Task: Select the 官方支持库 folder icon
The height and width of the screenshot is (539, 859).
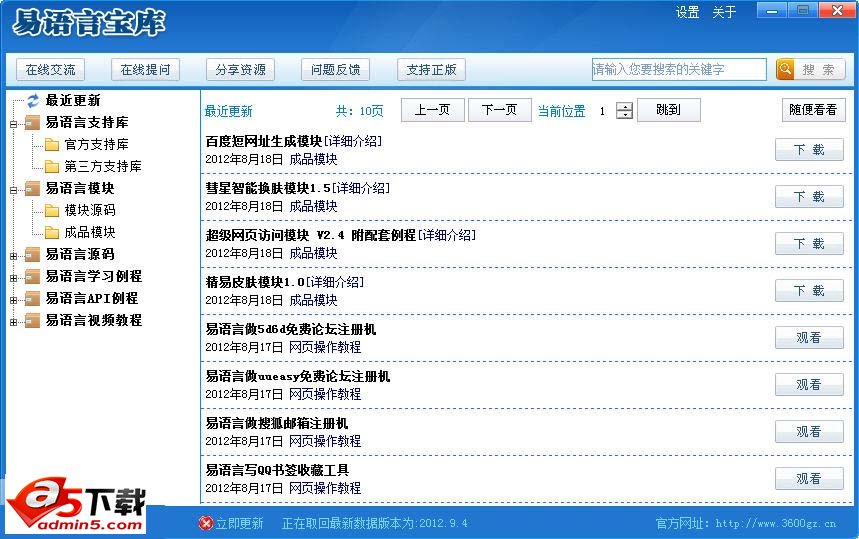Action: (x=52, y=144)
